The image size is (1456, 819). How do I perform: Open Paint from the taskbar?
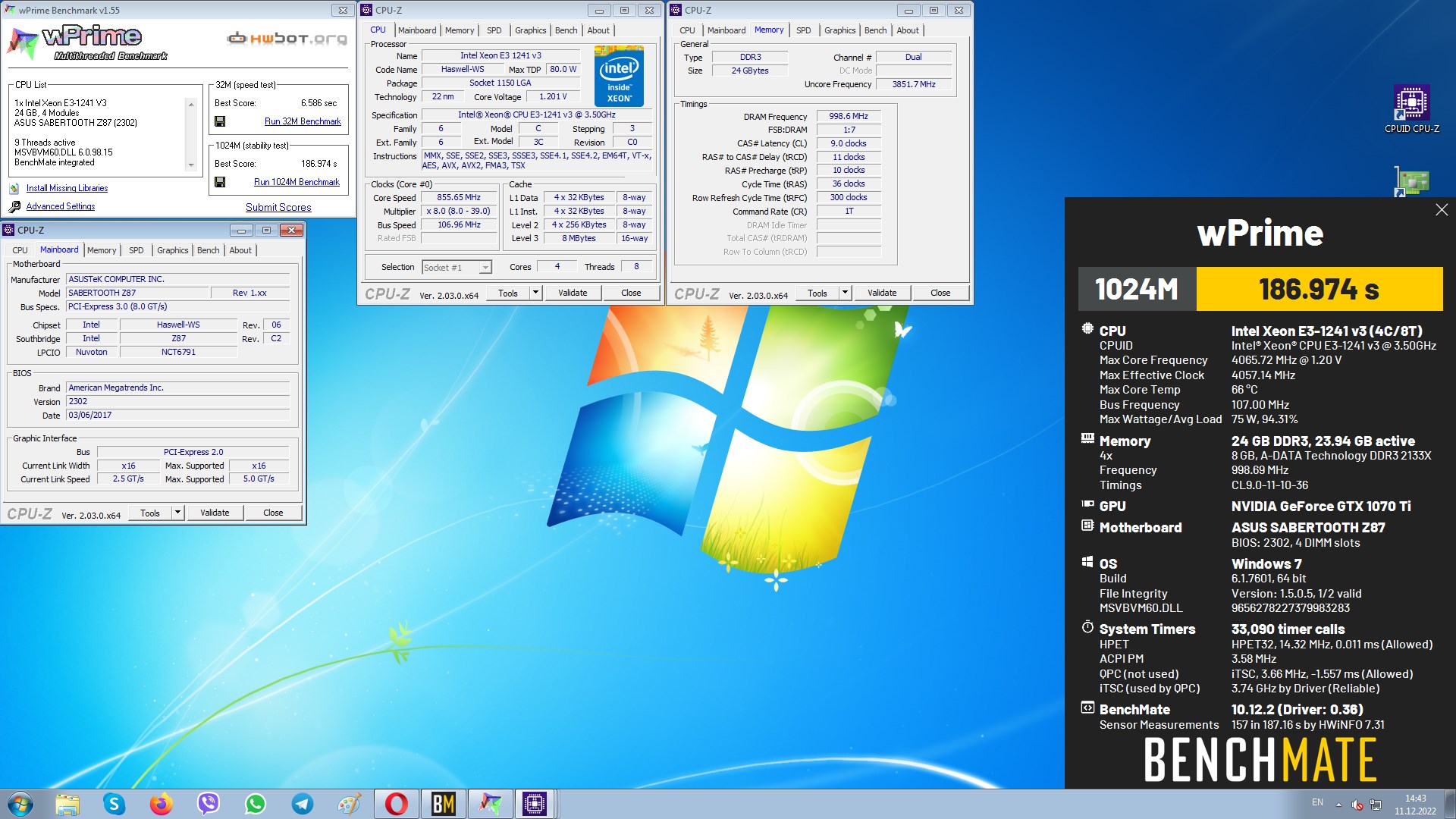coord(349,804)
